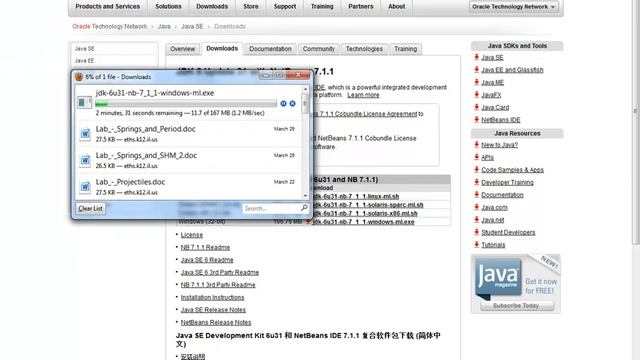Open Java SE 6 Readme link
This screenshot has width=640, height=360.
(207, 260)
